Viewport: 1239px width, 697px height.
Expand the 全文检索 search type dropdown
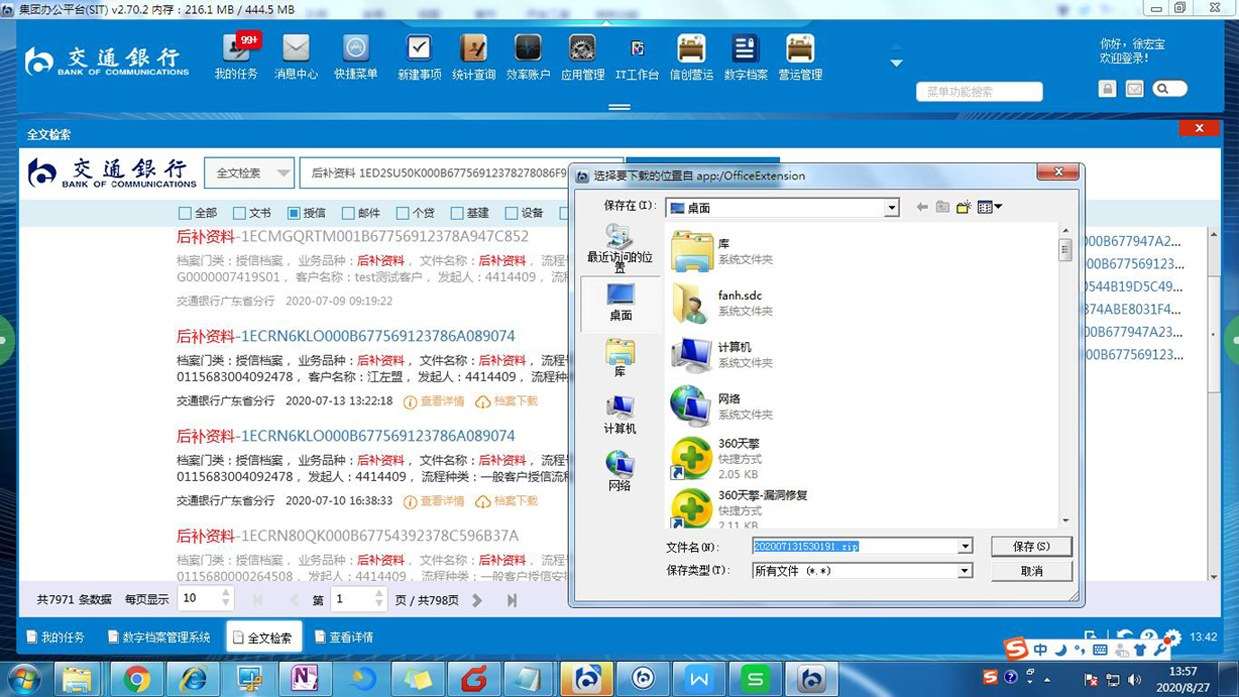(283, 173)
